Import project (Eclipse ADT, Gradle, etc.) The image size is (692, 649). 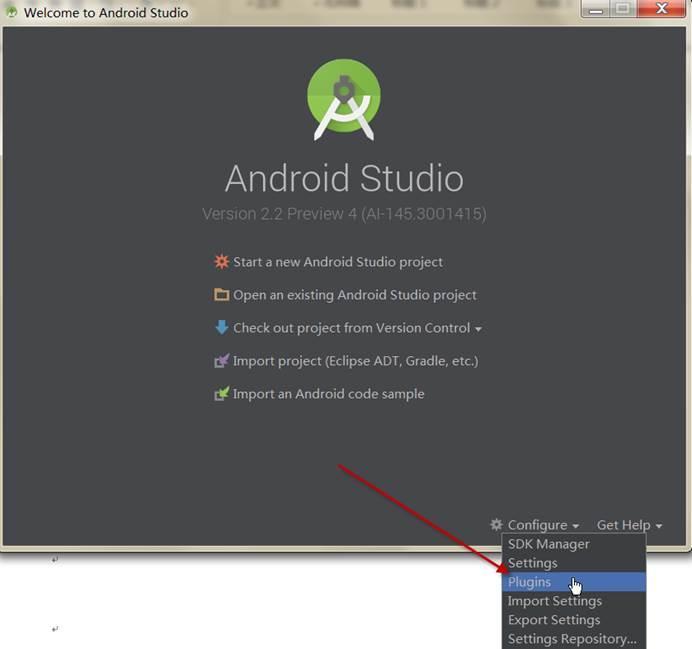356,361
